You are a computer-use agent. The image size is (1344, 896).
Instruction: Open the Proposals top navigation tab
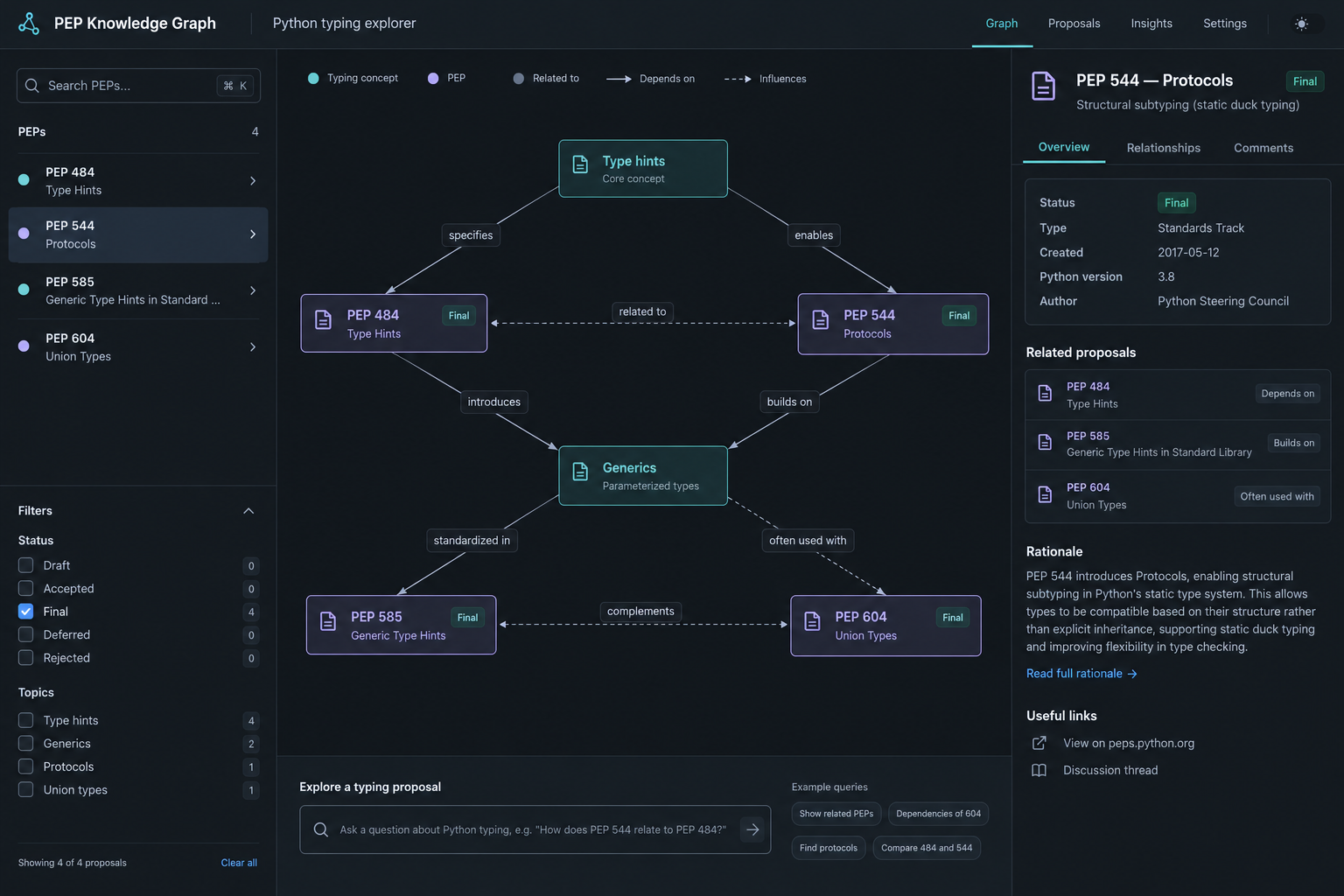pyautogui.click(x=1074, y=24)
